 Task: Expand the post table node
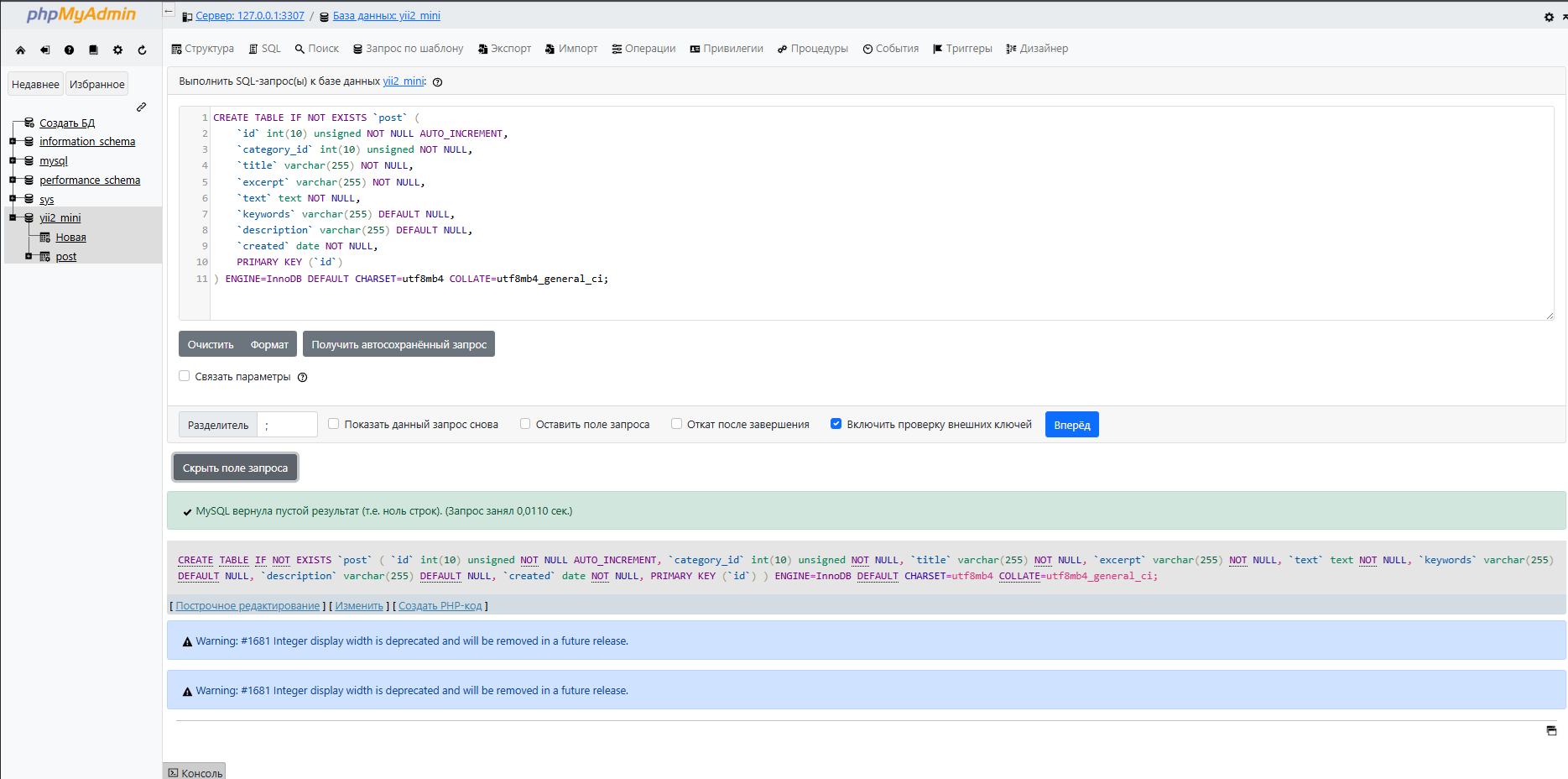click(x=29, y=256)
